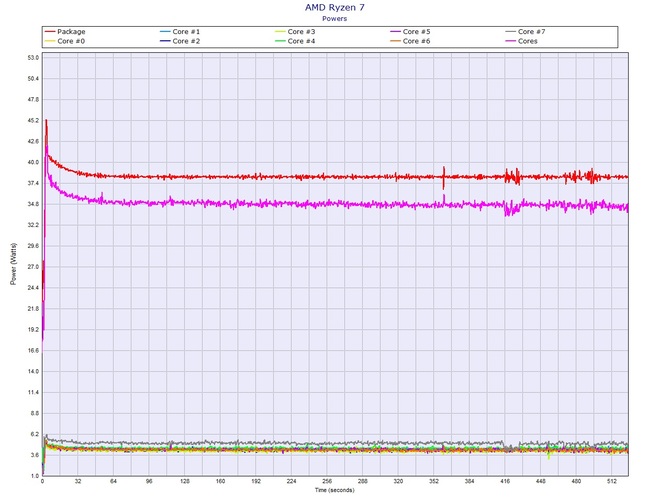Click the 53.0 y-axis value
Viewport: 670px width, 502px height.
(x=33, y=58)
